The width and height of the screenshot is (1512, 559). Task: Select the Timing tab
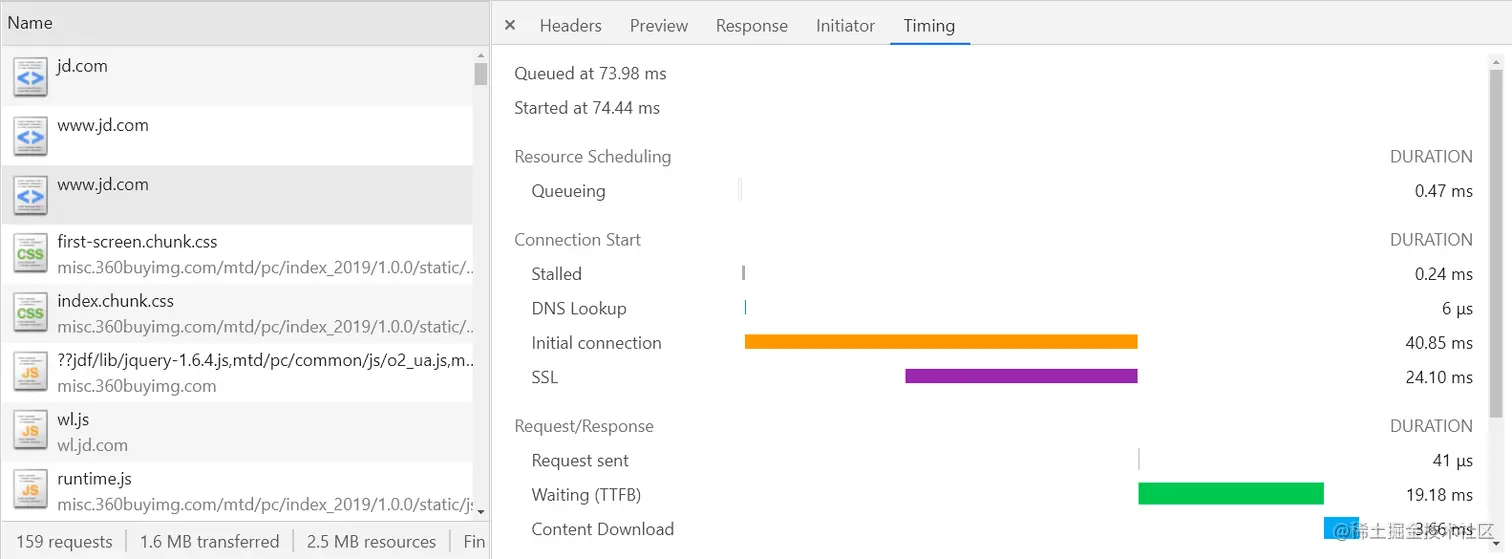(x=929, y=26)
